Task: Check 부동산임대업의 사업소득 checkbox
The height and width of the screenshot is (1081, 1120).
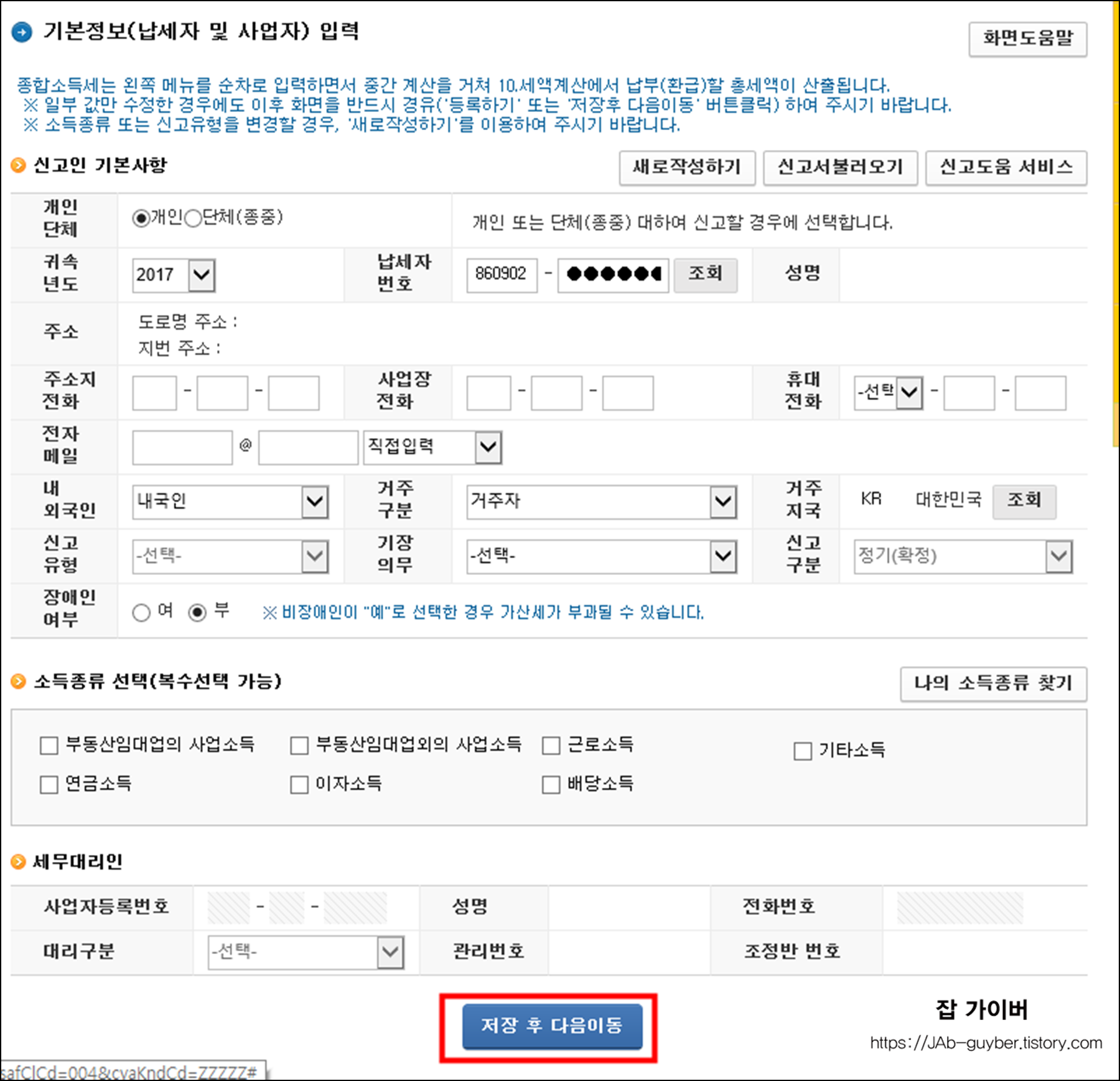Action: tap(49, 745)
